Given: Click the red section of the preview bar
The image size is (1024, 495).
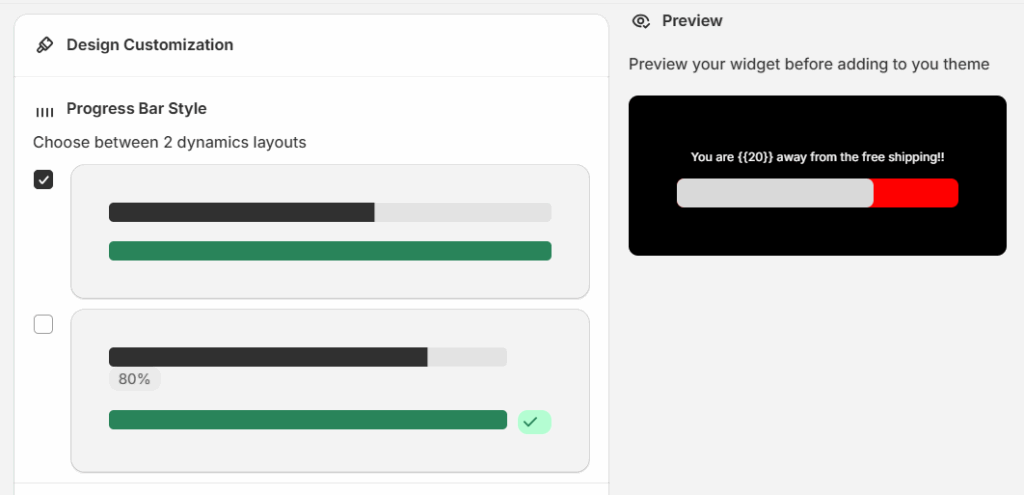Looking at the screenshot, I should pyautogui.click(x=915, y=193).
